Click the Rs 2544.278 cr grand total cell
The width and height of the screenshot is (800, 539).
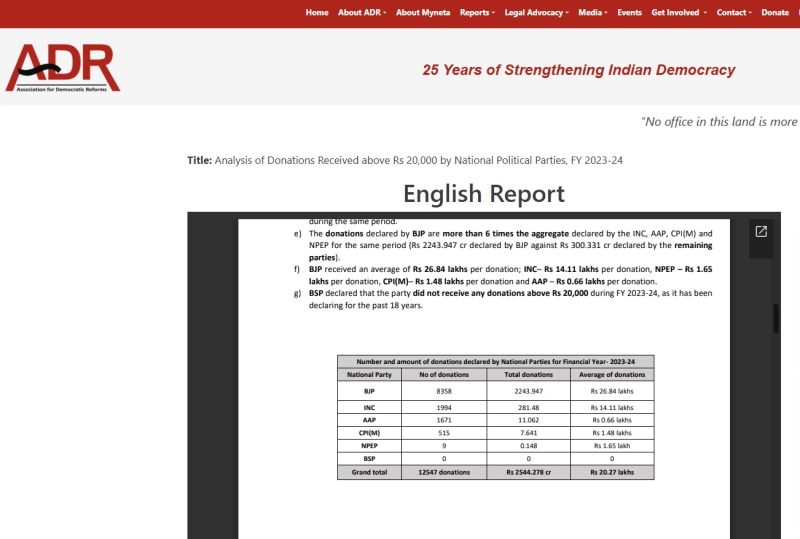click(529, 472)
